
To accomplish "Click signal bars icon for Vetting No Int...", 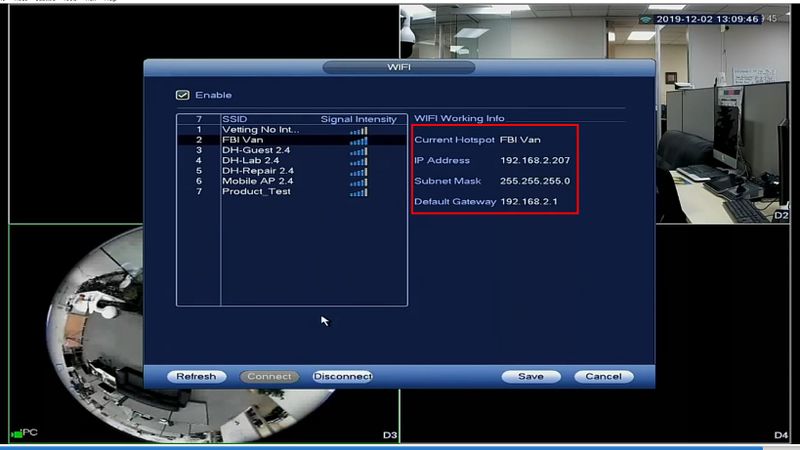I will click(x=359, y=131).
